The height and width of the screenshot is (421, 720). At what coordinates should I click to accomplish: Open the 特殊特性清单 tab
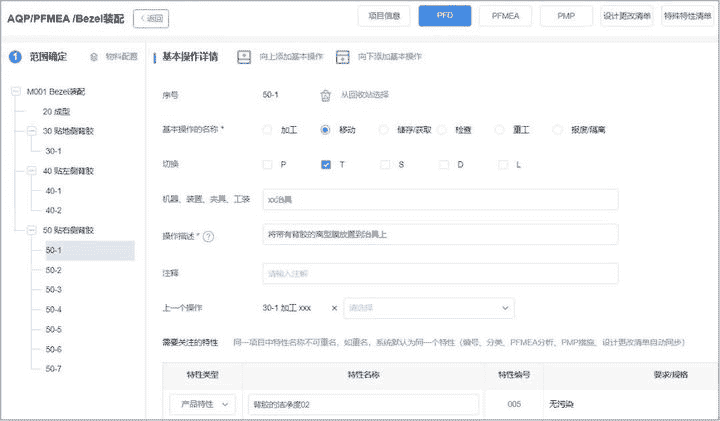click(x=687, y=16)
